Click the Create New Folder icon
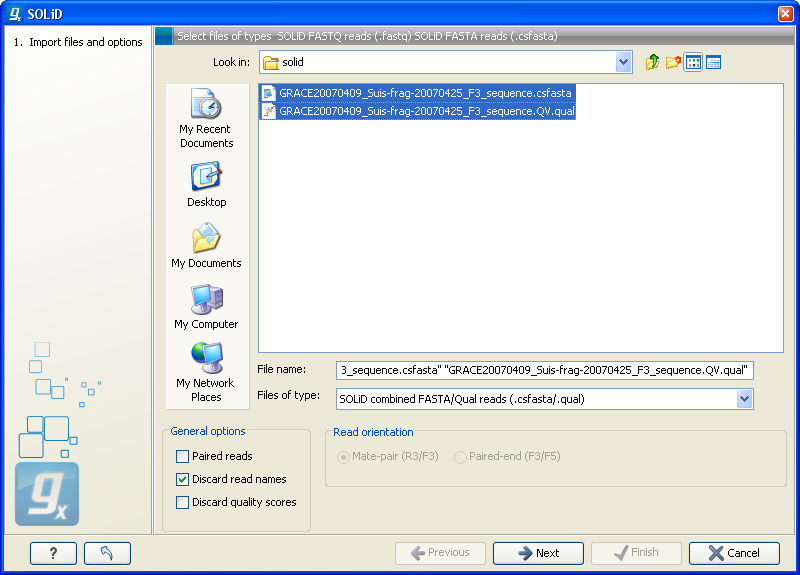800x575 pixels. click(x=673, y=62)
